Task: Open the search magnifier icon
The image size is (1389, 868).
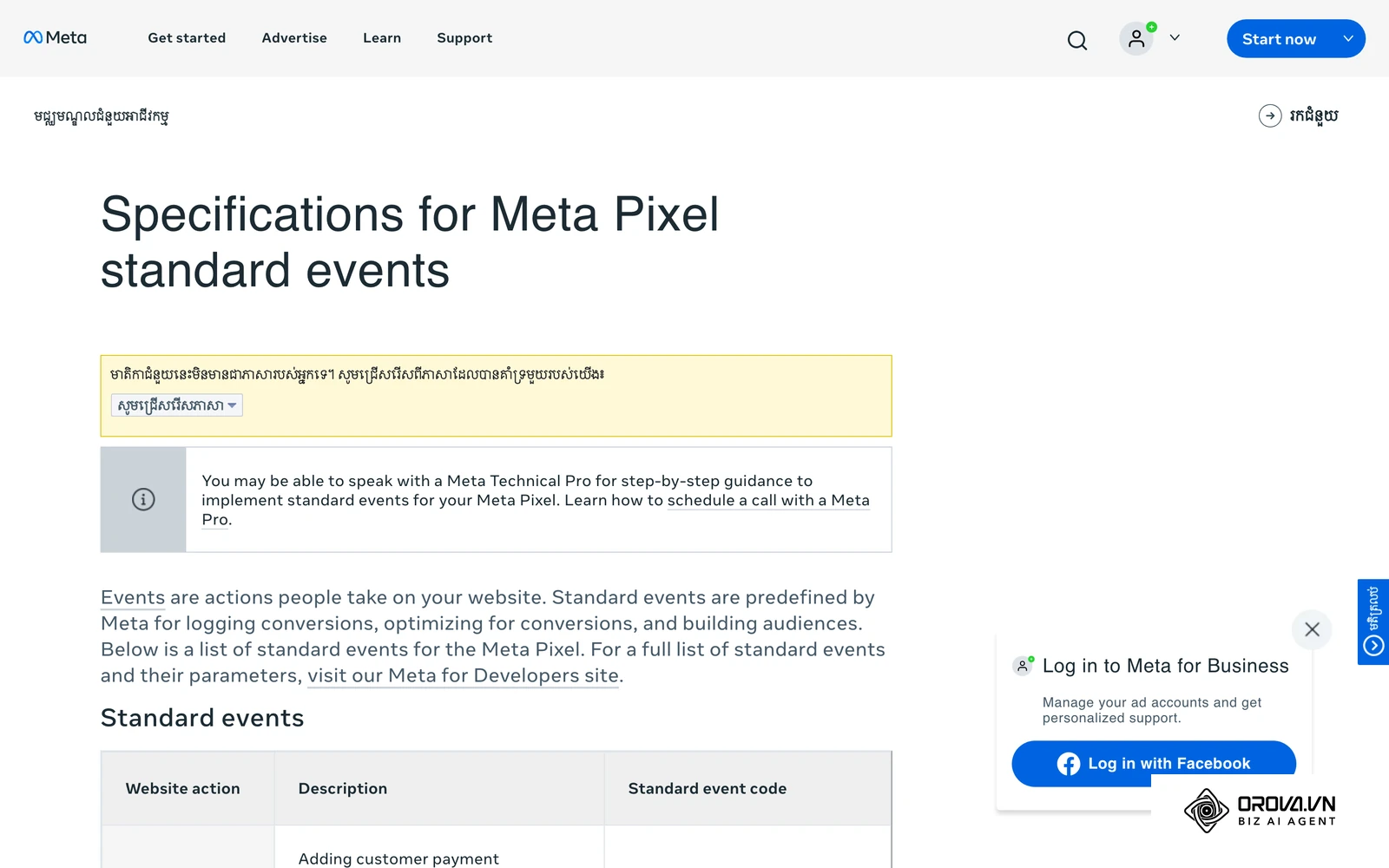Action: pos(1077,40)
